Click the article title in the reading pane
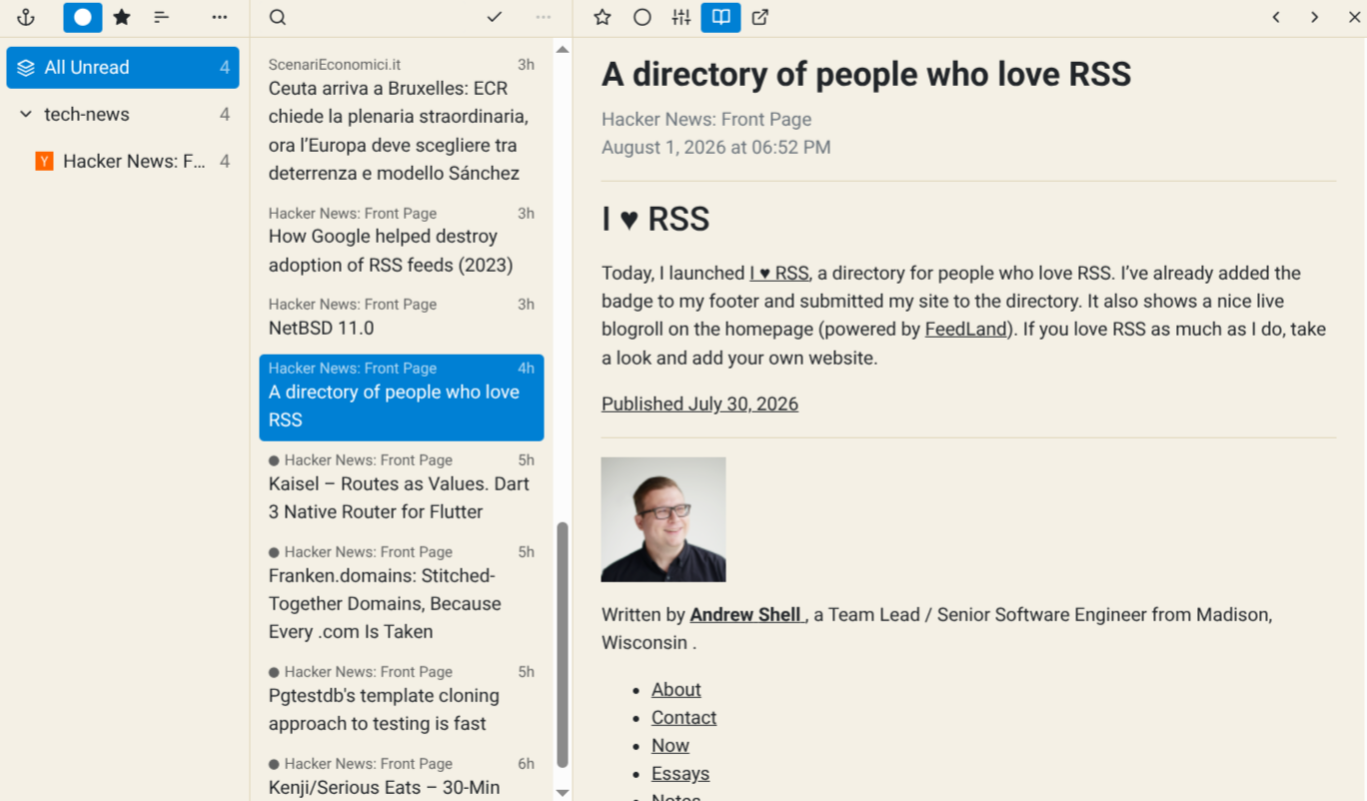Screen dimensions: 1367x801 (866, 74)
